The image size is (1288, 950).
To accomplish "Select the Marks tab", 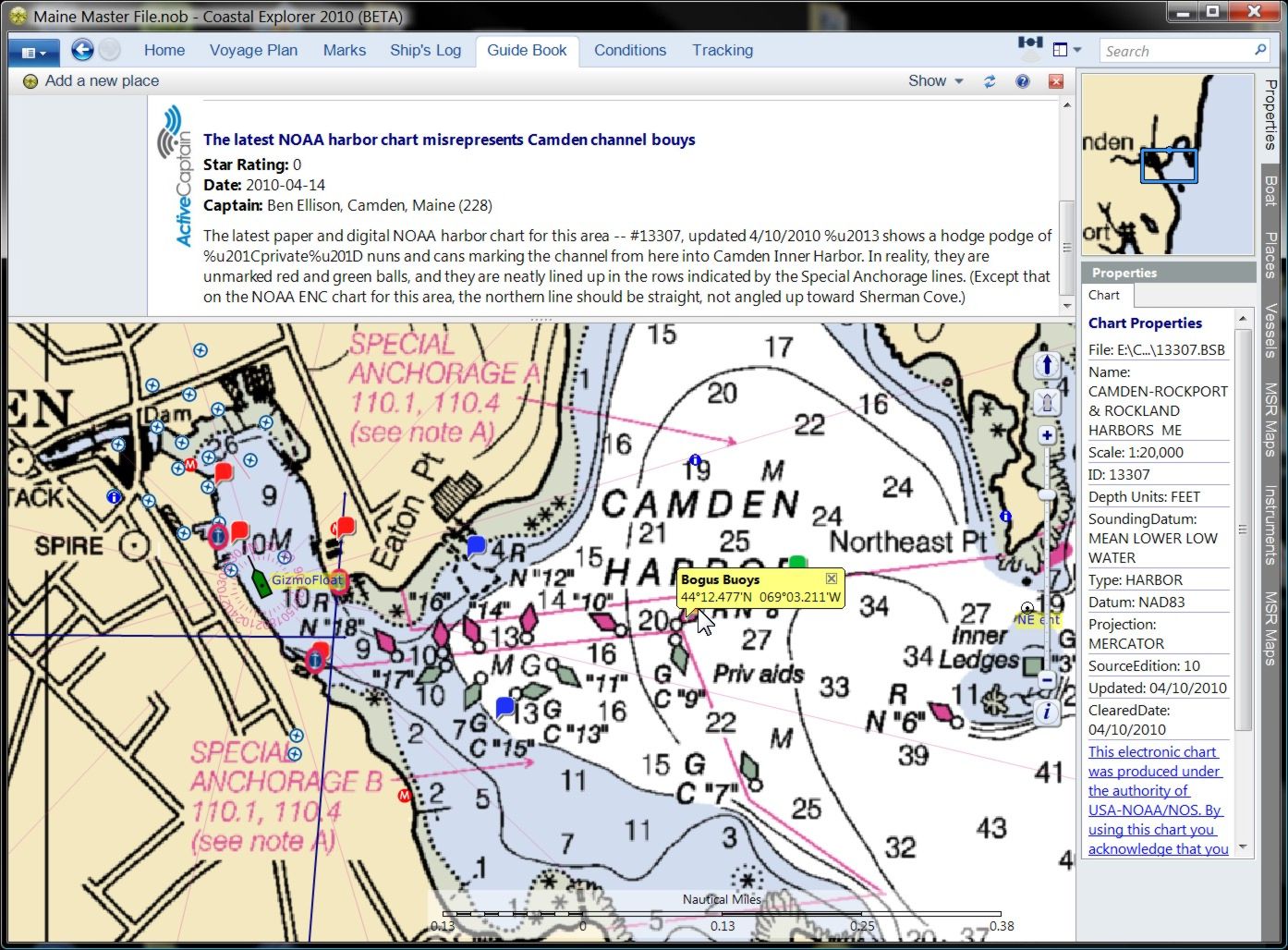I will (x=345, y=51).
